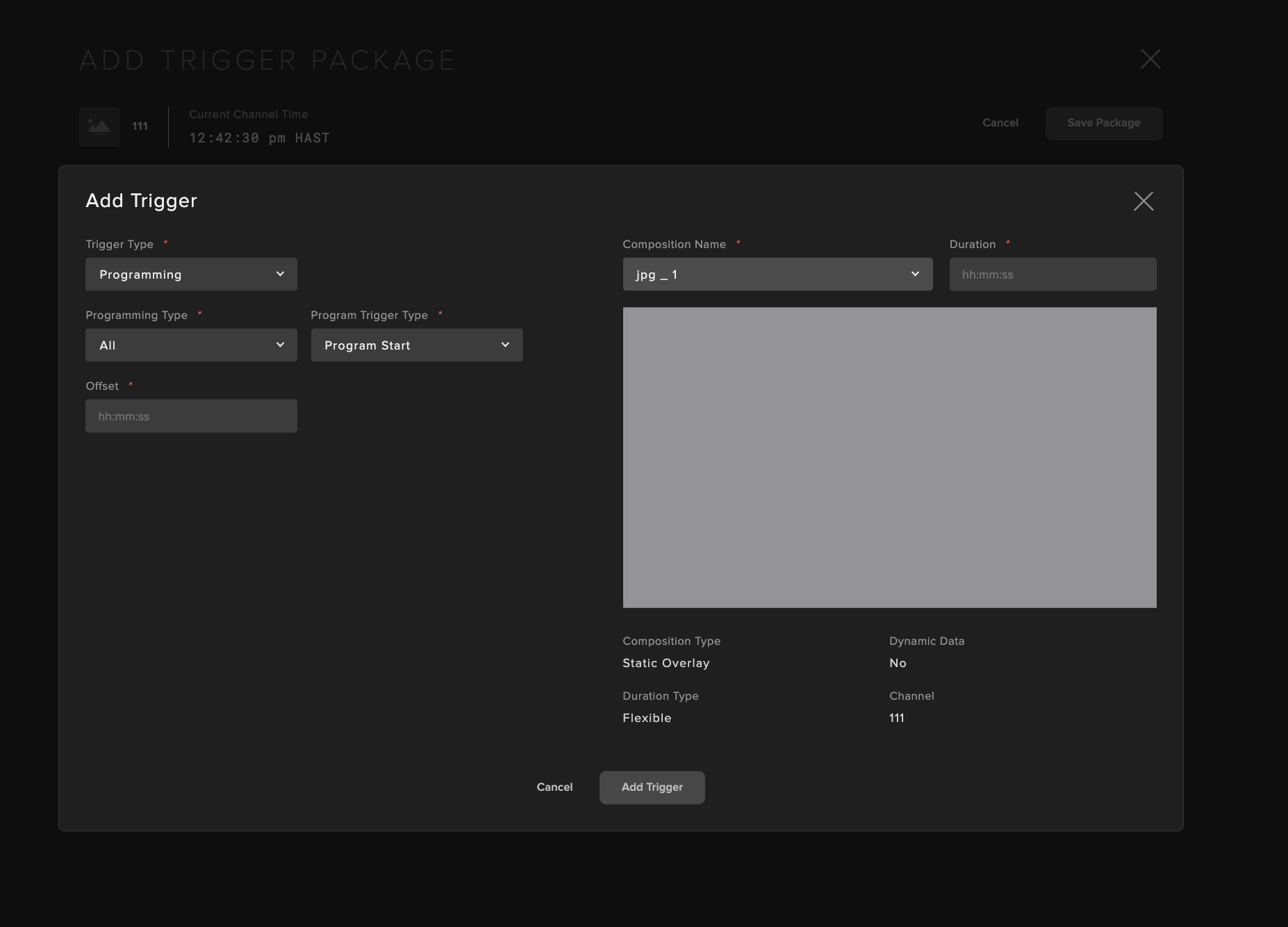
Task: Click the Add Trigger button
Action: click(x=652, y=787)
